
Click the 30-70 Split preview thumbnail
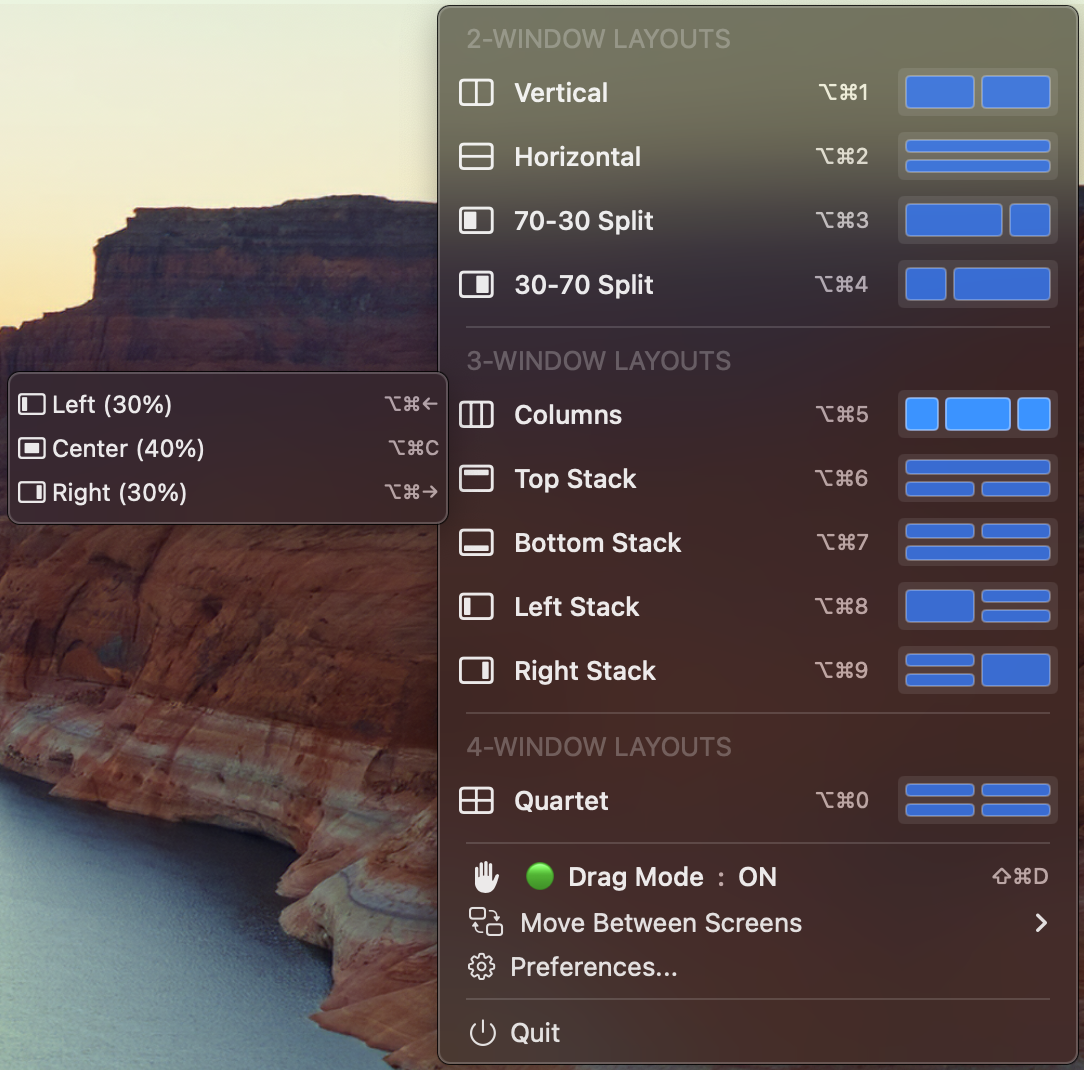point(978,284)
